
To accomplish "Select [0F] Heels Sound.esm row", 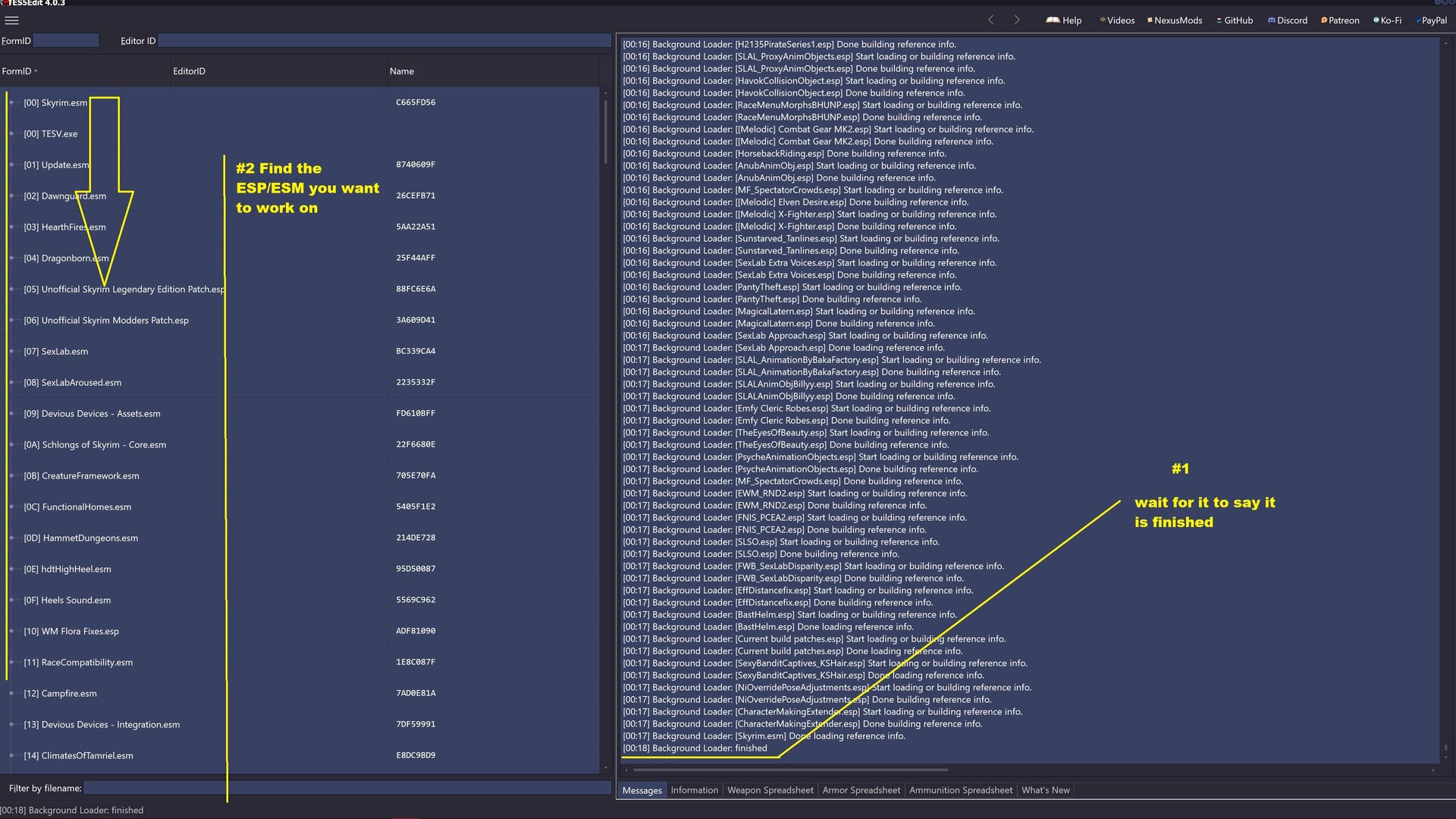I will pyautogui.click(x=300, y=600).
